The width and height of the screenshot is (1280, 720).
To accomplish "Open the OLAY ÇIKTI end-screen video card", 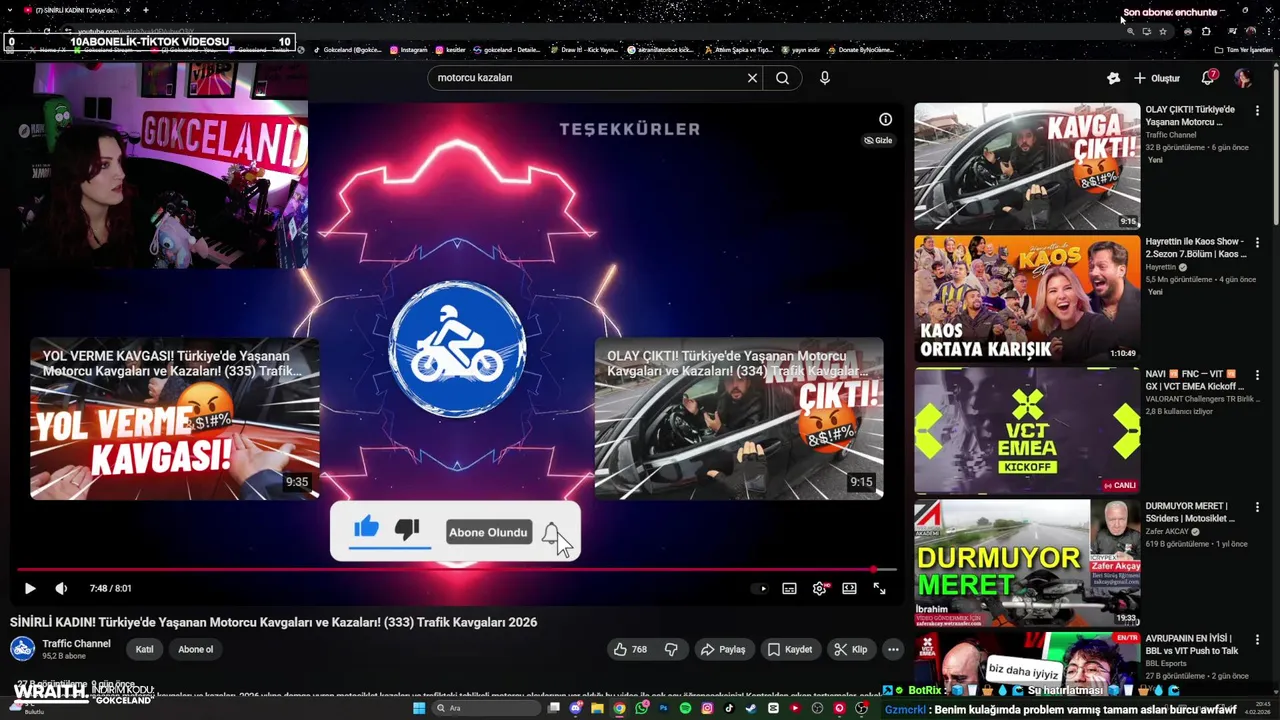I will point(739,418).
